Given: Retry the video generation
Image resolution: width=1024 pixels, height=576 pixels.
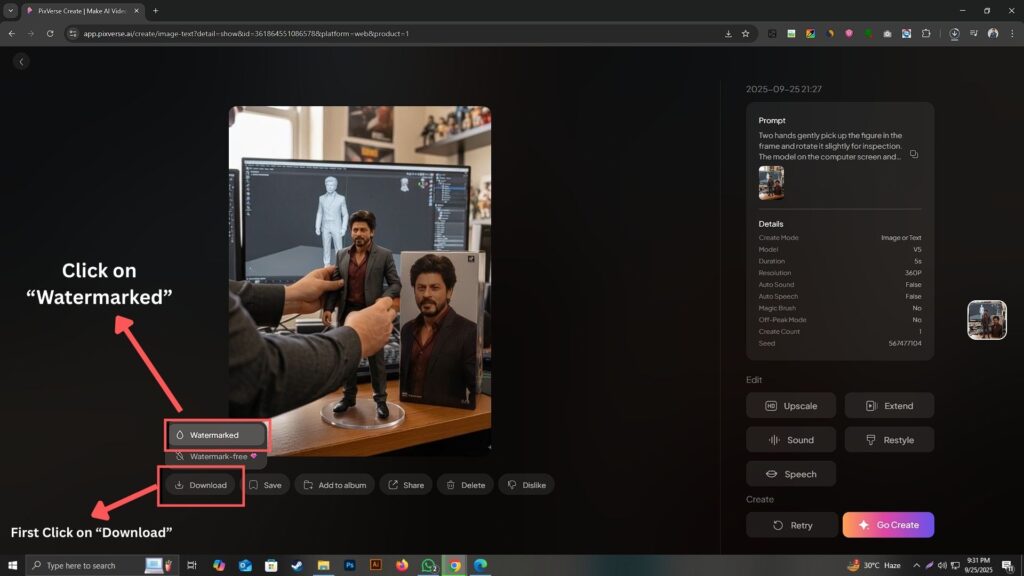Looking at the screenshot, I should point(791,525).
